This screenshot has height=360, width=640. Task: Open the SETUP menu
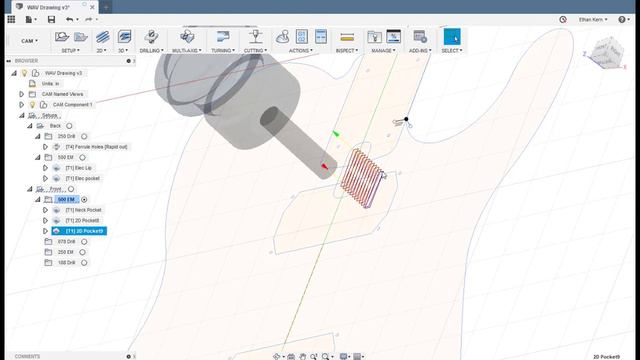pyautogui.click(x=70, y=51)
